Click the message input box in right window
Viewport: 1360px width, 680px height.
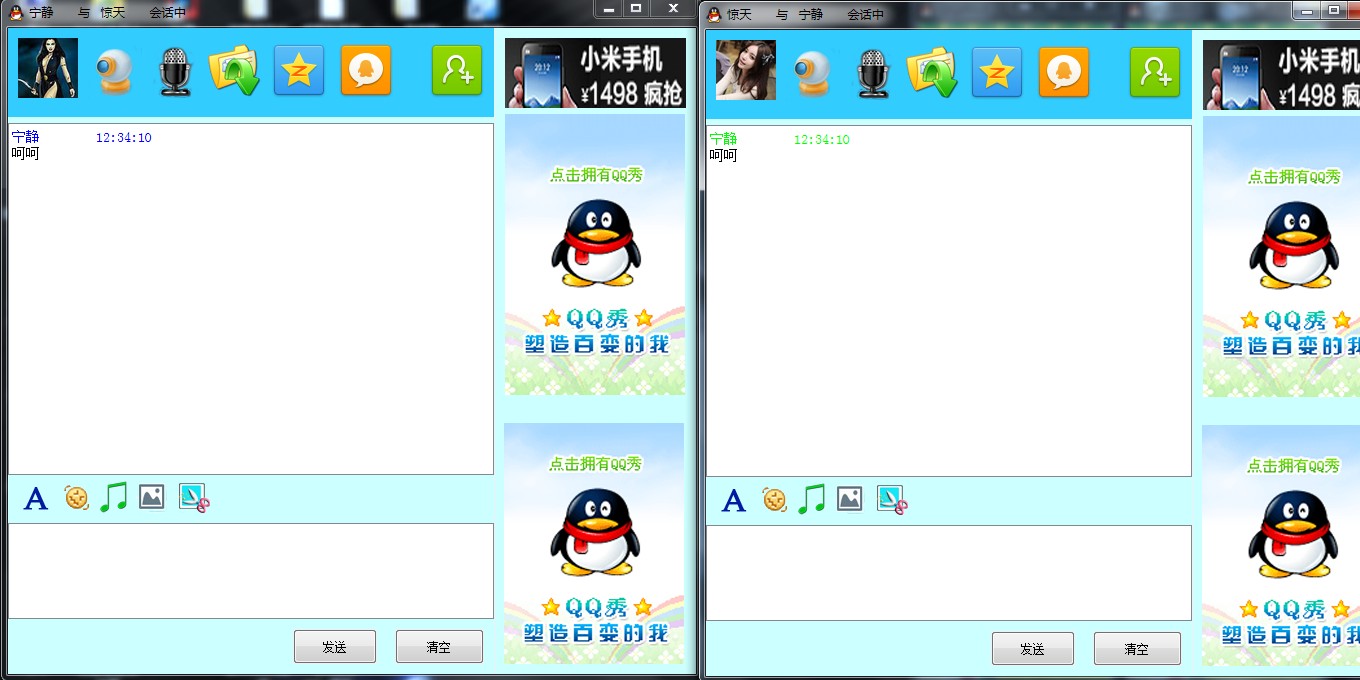pos(949,573)
